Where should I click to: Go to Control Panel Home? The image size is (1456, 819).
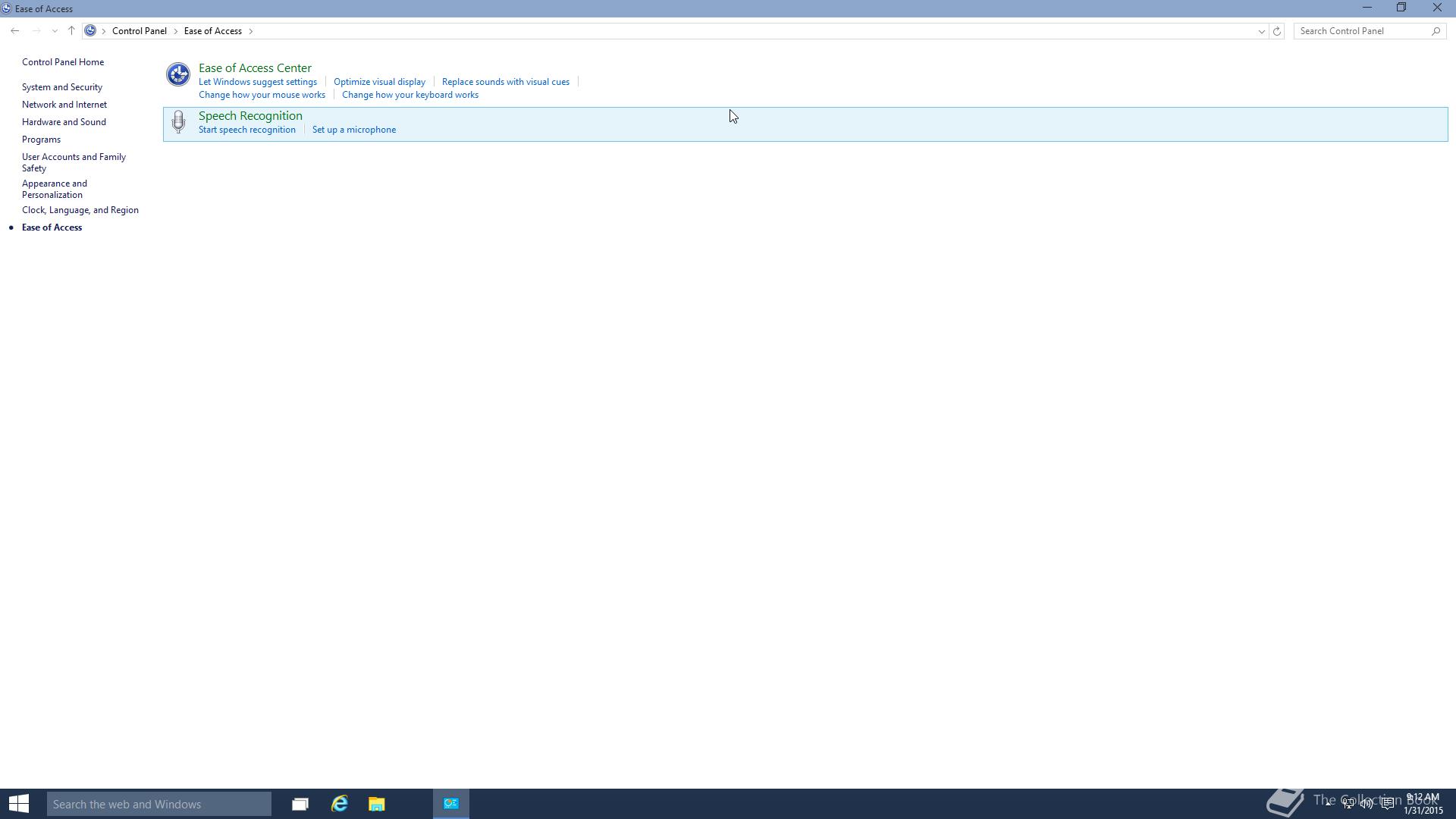(x=63, y=62)
